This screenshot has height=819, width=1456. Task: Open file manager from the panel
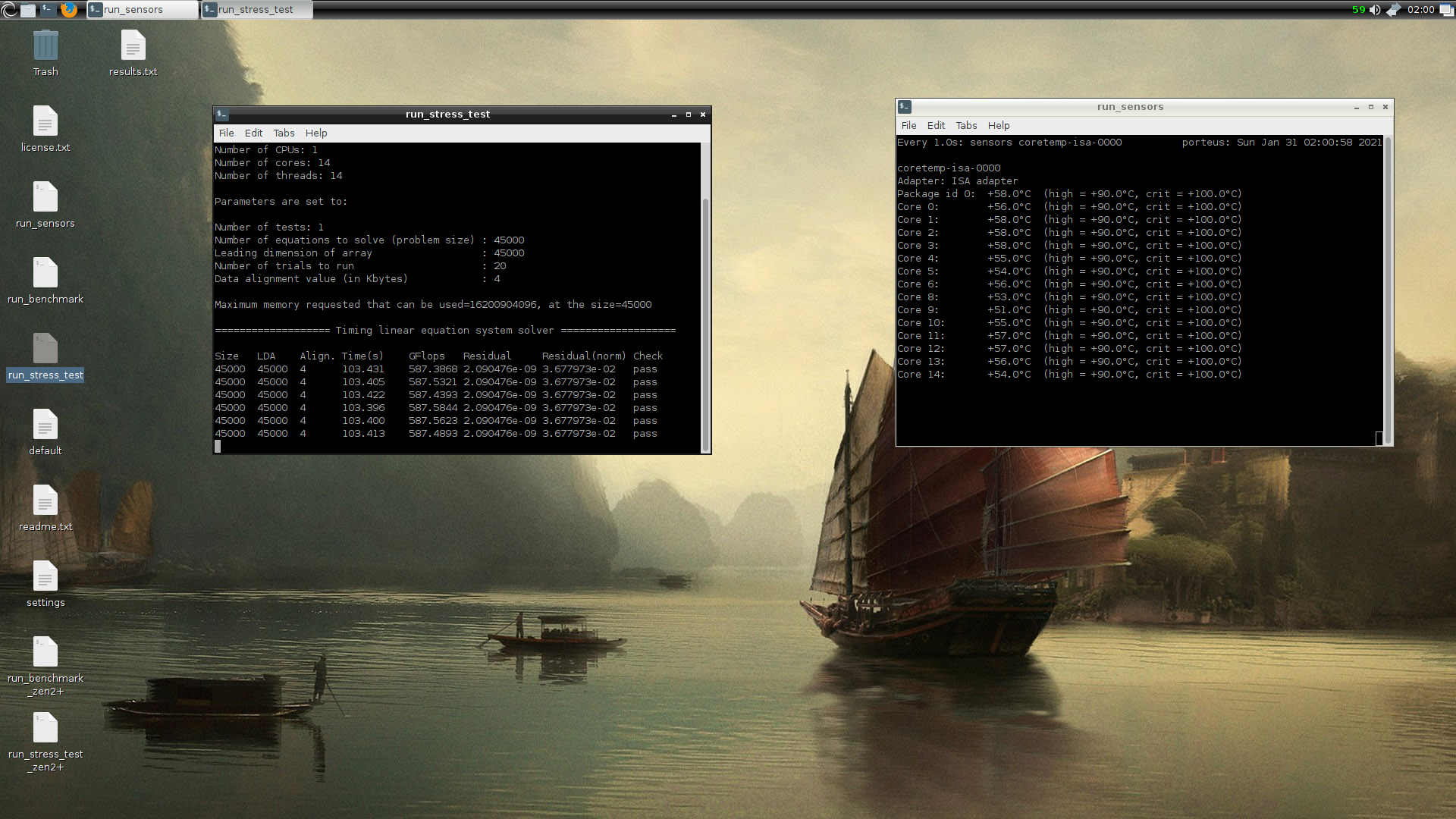[x=28, y=10]
